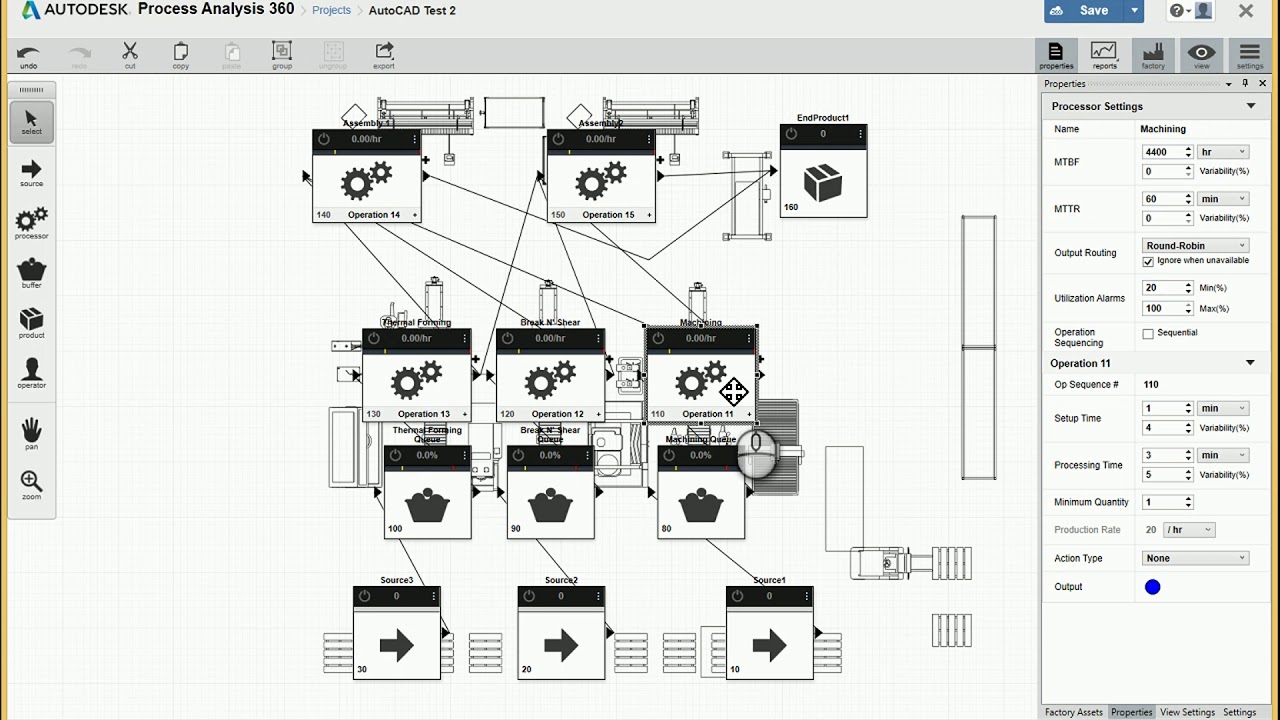Open the Round-Robin output routing dropdown
The height and width of the screenshot is (720, 1280).
click(1195, 245)
